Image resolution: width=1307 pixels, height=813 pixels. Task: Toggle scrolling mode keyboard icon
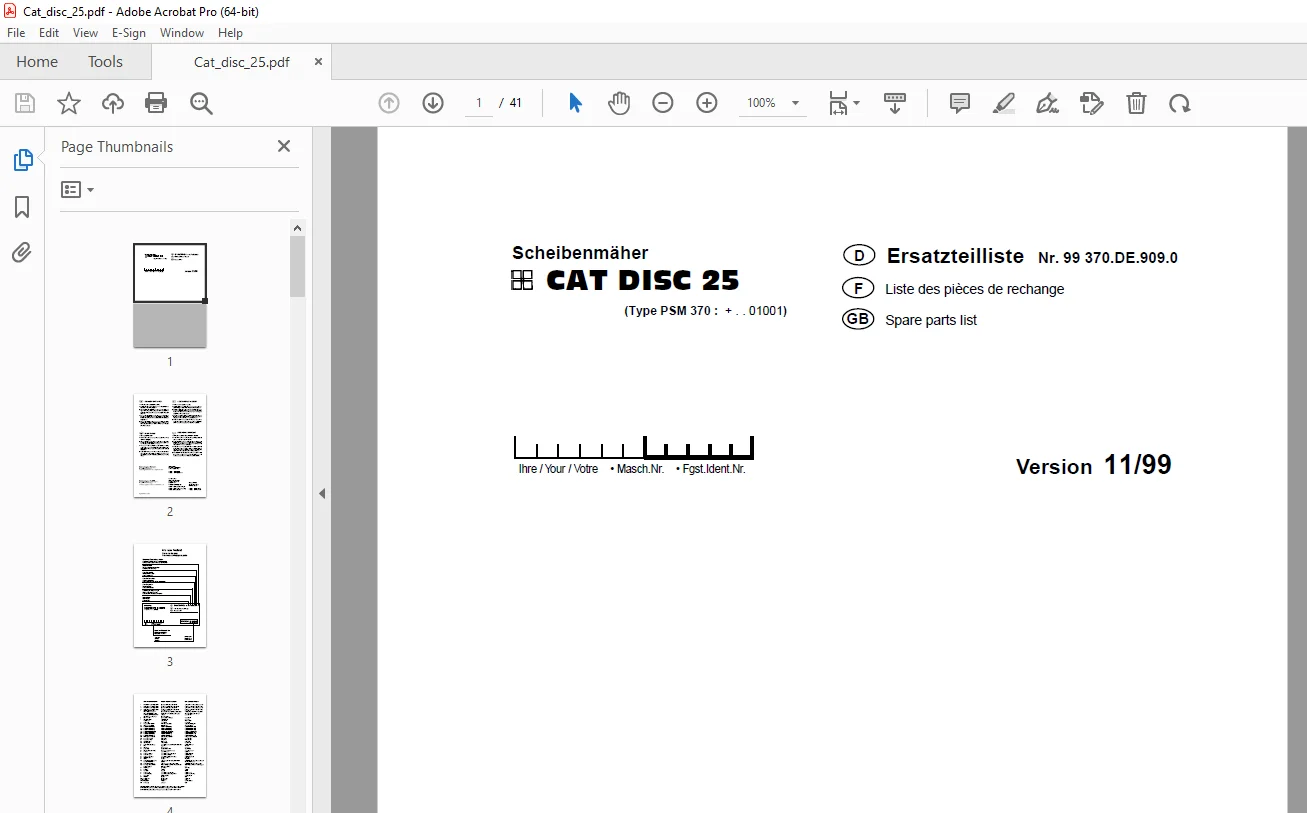[x=895, y=103]
